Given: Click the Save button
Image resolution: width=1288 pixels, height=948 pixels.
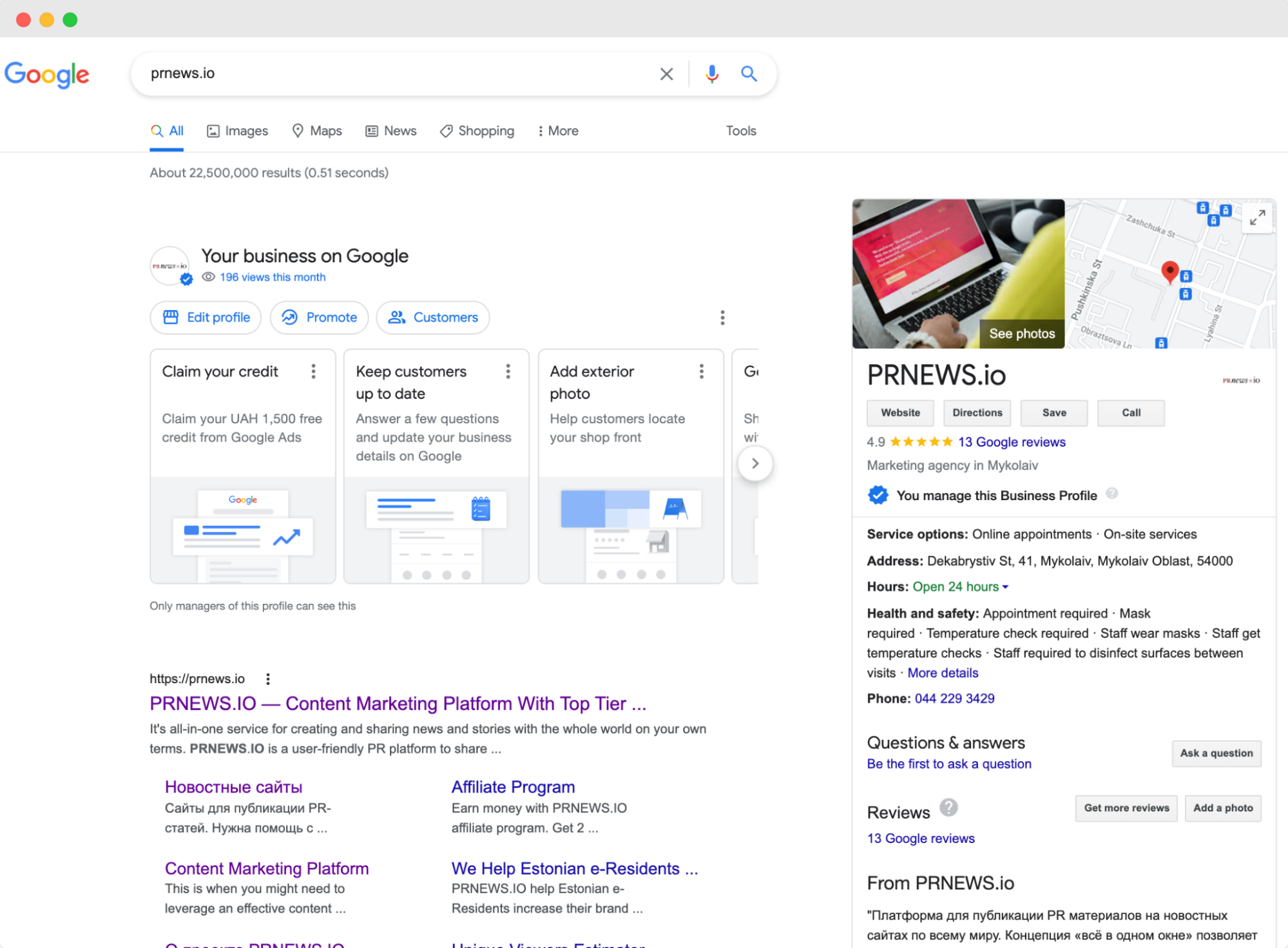Looking at the screenshot, I should coord(1054,413).
